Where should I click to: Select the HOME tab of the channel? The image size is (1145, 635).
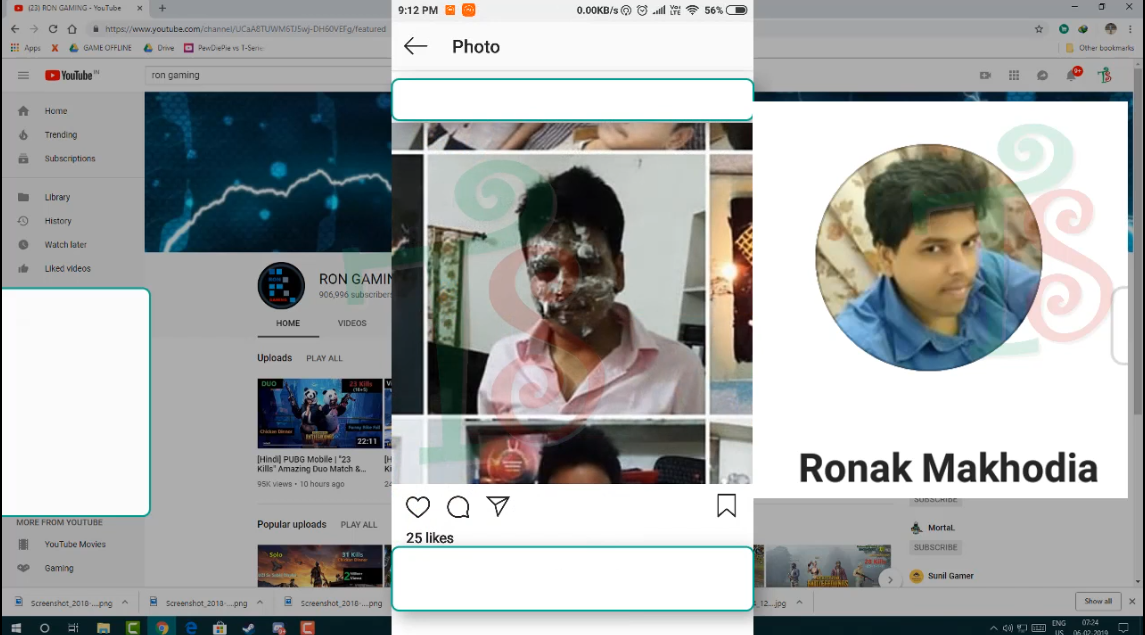click(288, 323)
